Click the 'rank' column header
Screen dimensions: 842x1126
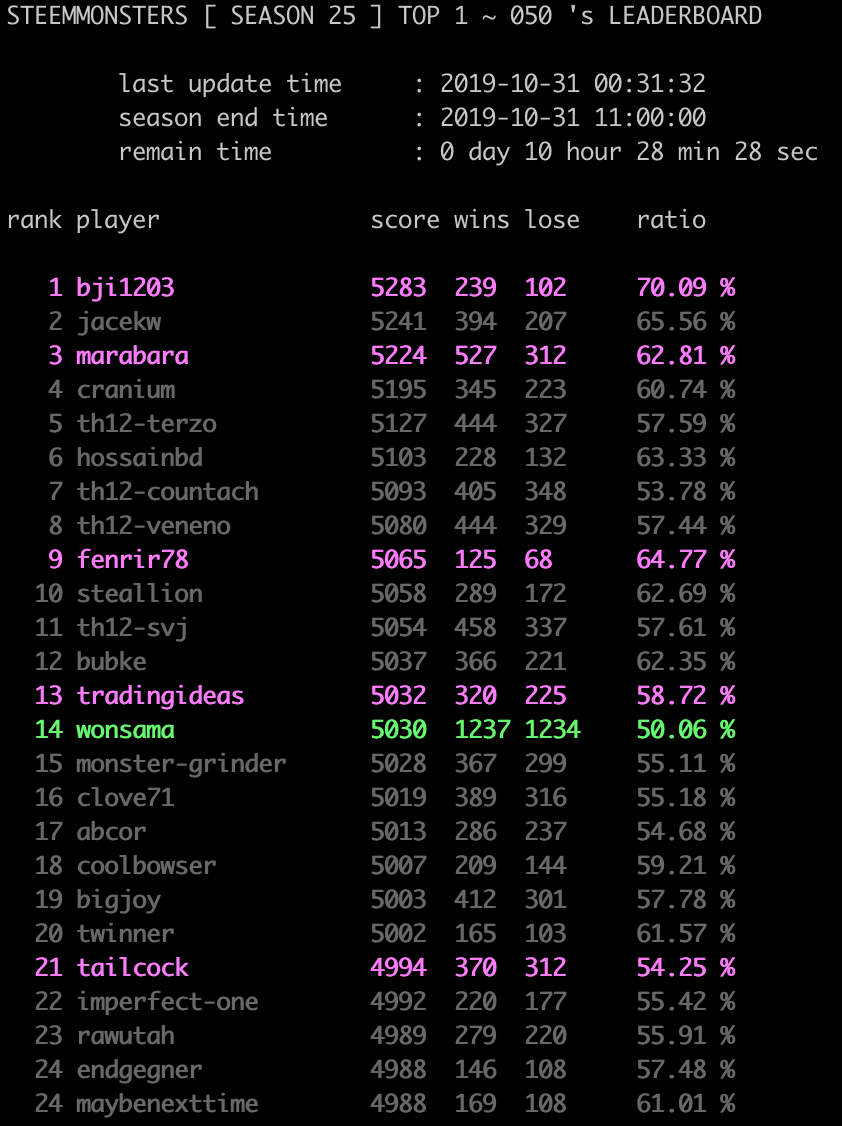34,220
